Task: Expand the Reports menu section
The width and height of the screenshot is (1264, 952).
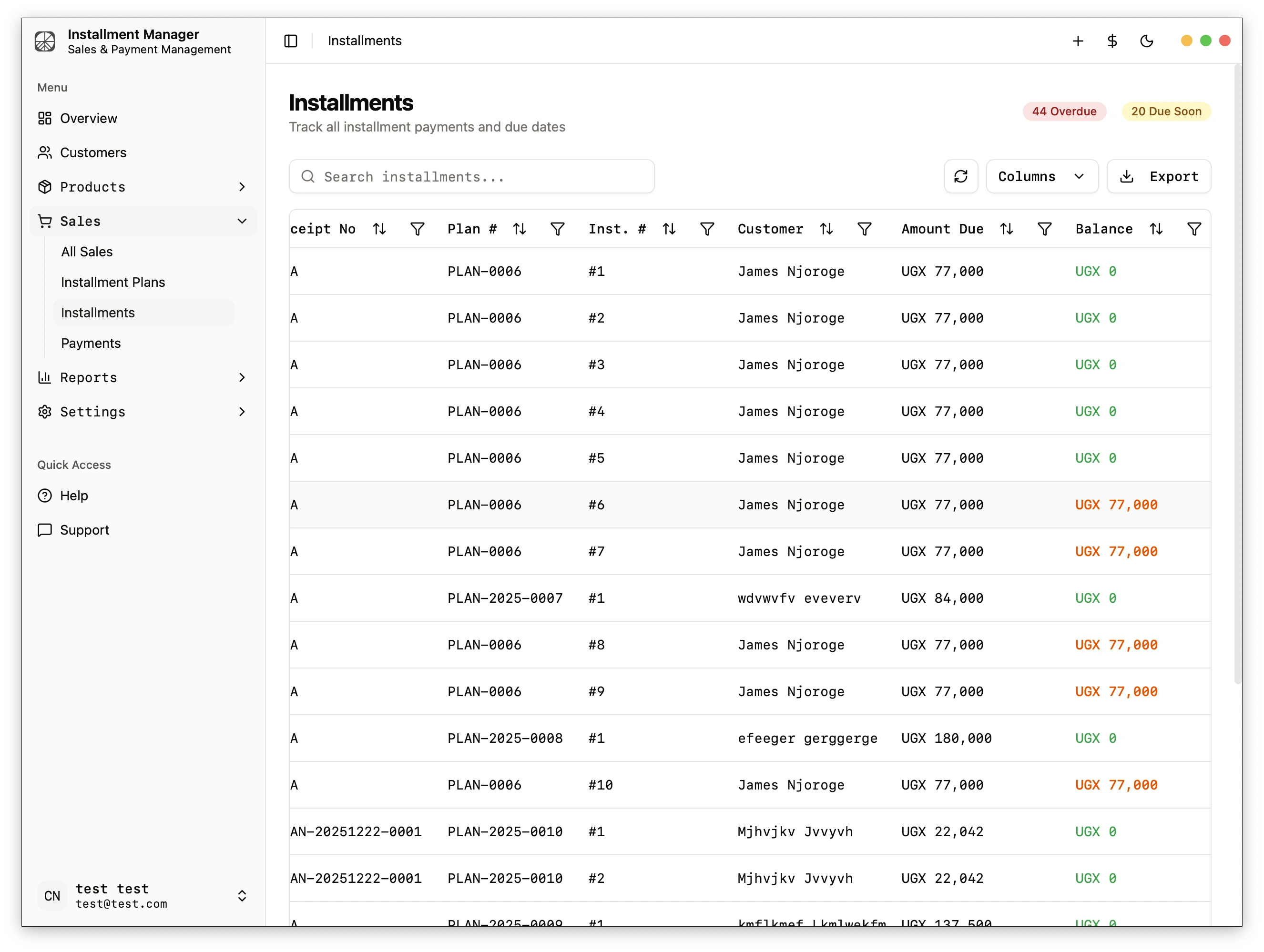Action: coord(143,377)
